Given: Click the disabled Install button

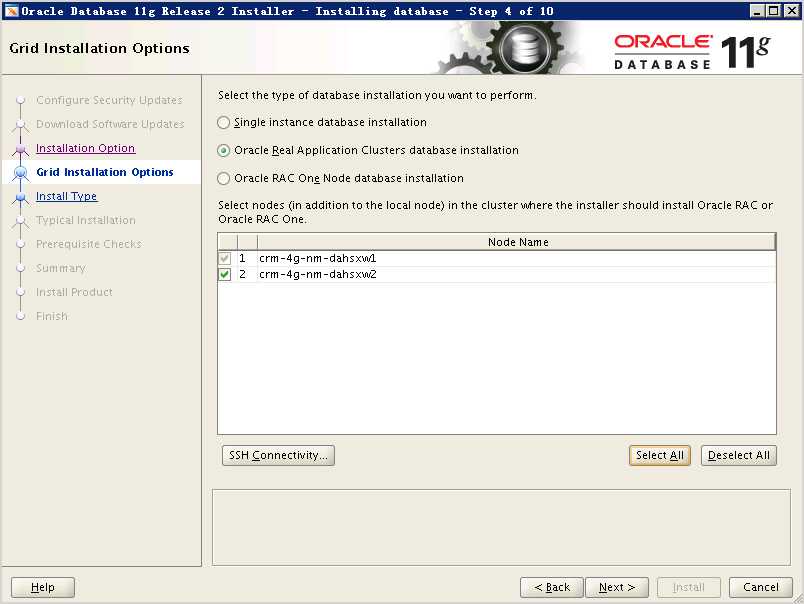Looking at the screenshot, I should coord(689,587).
